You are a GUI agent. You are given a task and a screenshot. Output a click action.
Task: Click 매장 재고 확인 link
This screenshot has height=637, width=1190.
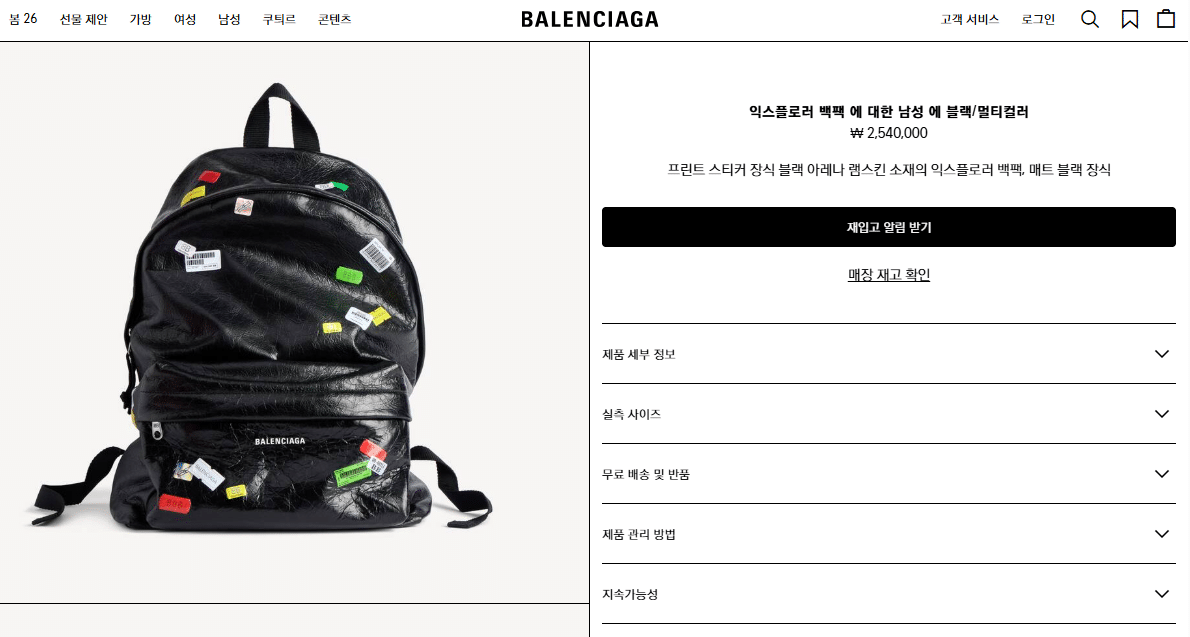[x=889, y=275]
